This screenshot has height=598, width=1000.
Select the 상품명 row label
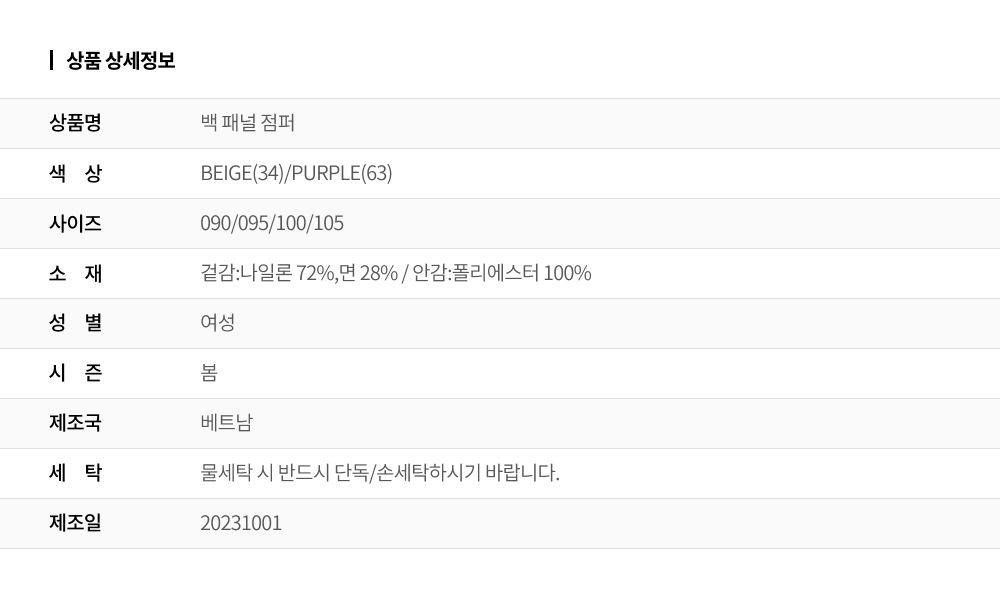[x=75, y=122]
